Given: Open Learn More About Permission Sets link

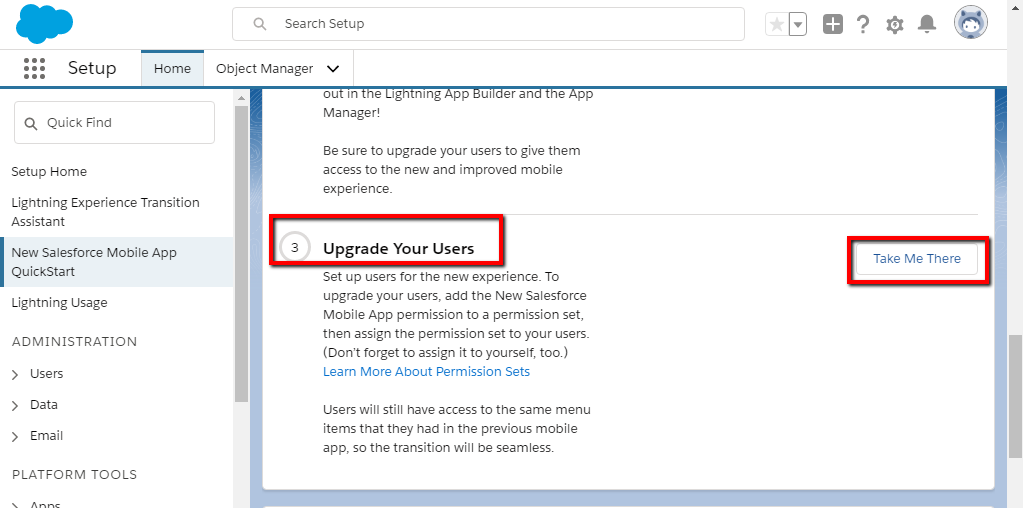Looking at the screenshot, I should point(426,372).
